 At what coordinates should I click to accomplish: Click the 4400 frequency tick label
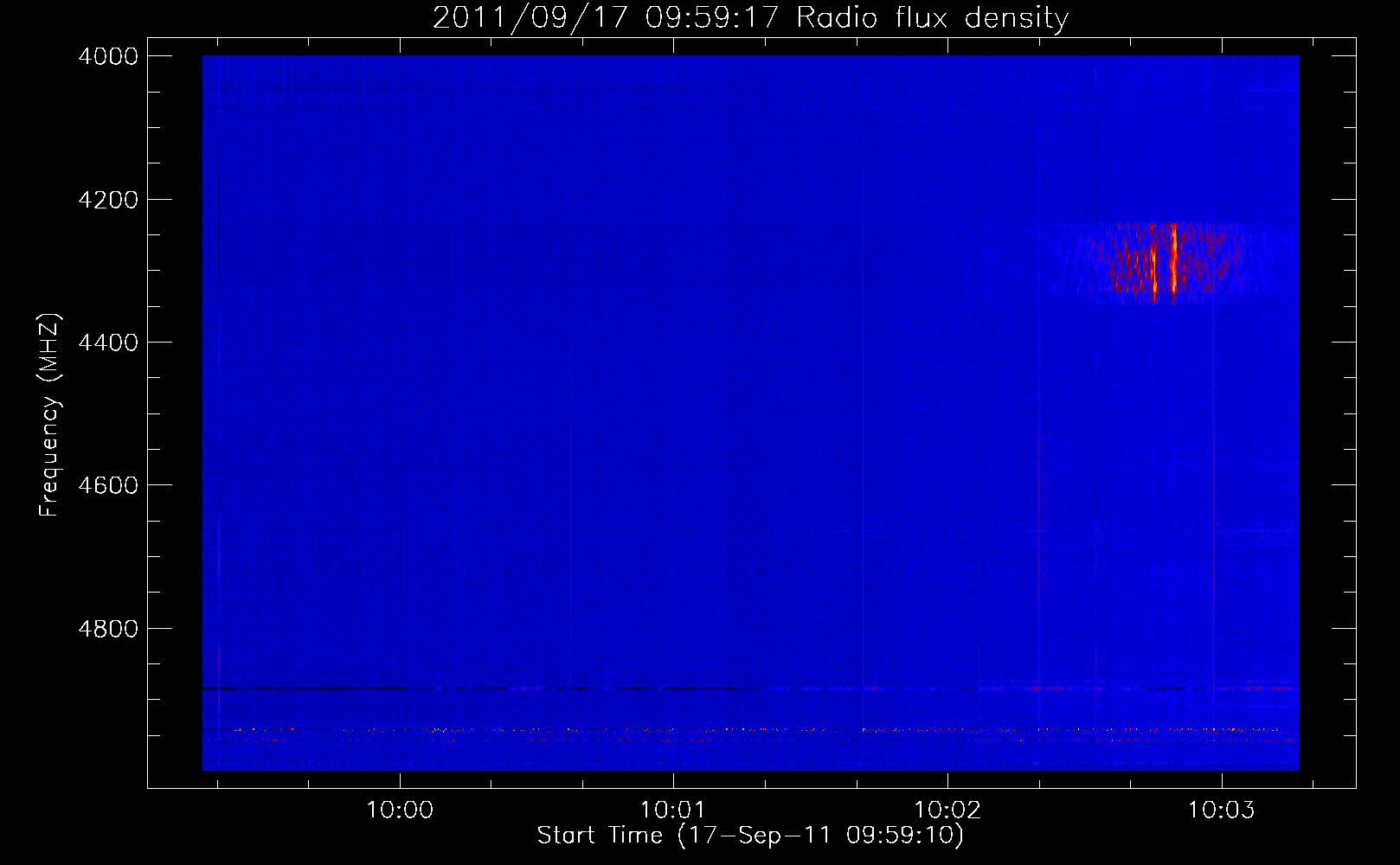[x=108, y=343]
